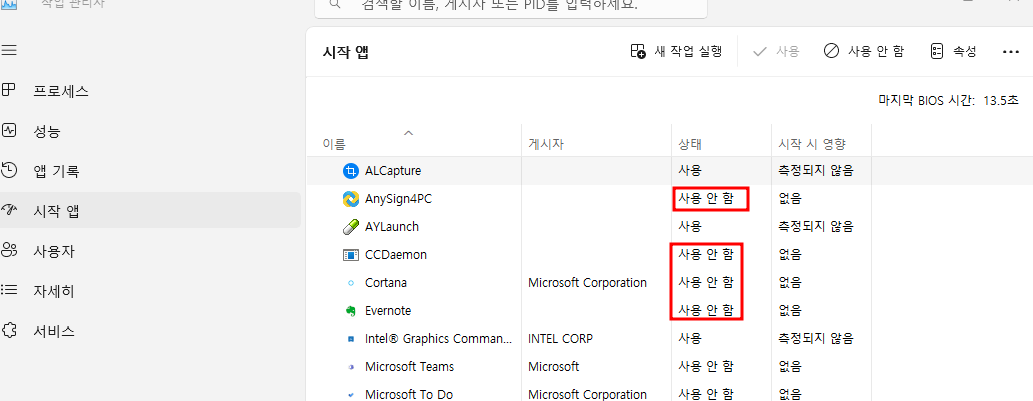Click the Intel Graphics Command icon
This screenshot has height=401, width=1033.
click(x=350, y=339)
